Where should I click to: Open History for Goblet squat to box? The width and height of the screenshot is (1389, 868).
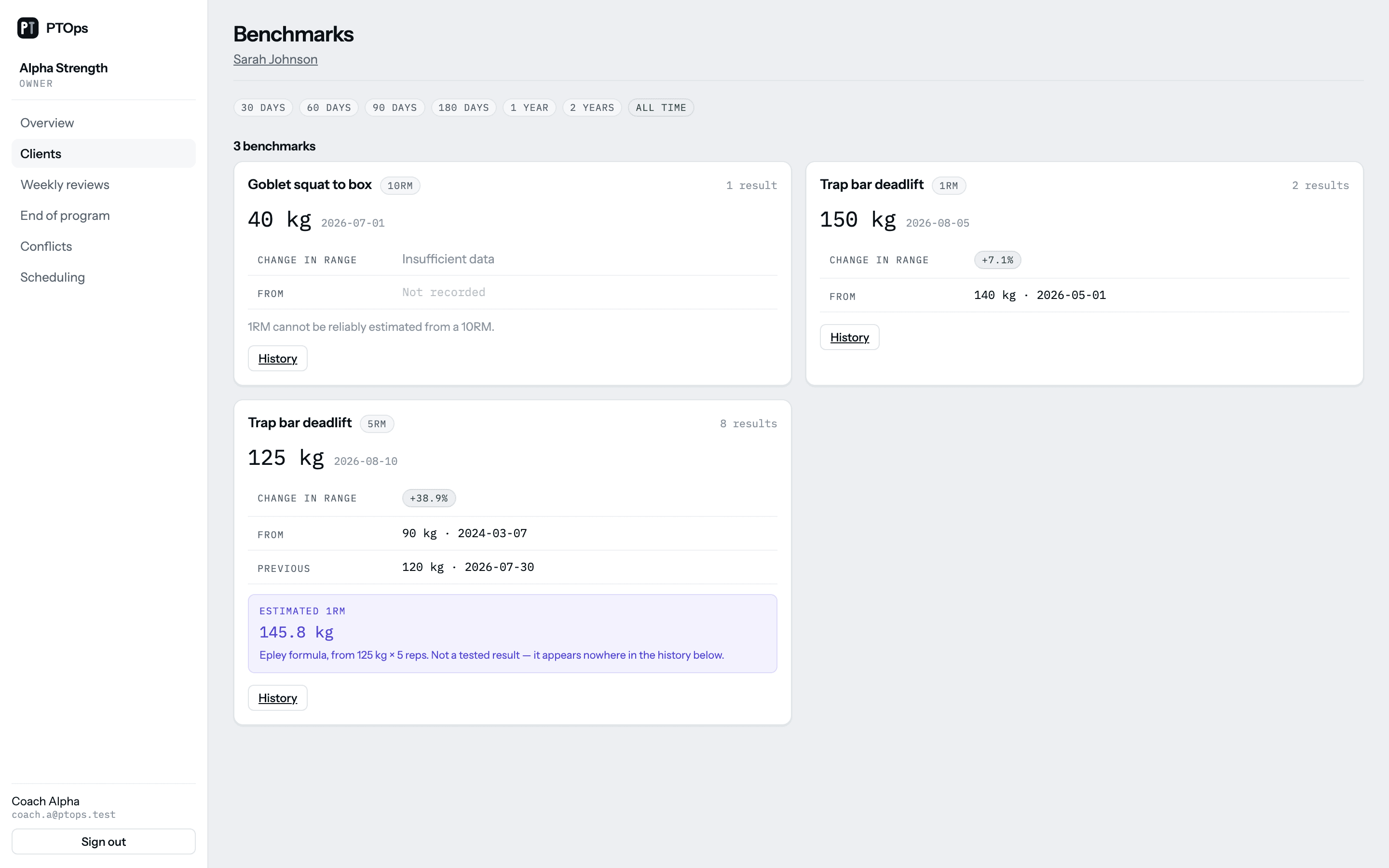pyautogui.click(x=278, y=358)
